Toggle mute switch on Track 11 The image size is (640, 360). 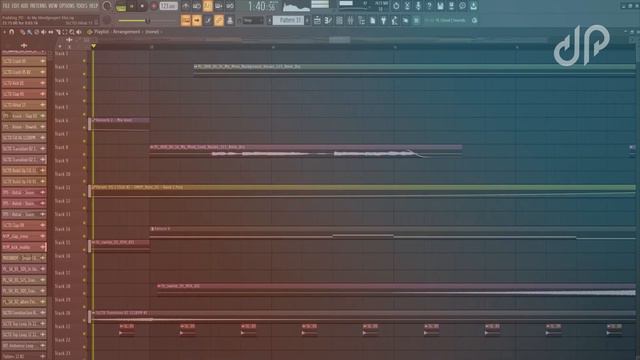pyautogui.click(x=84, y=194)
